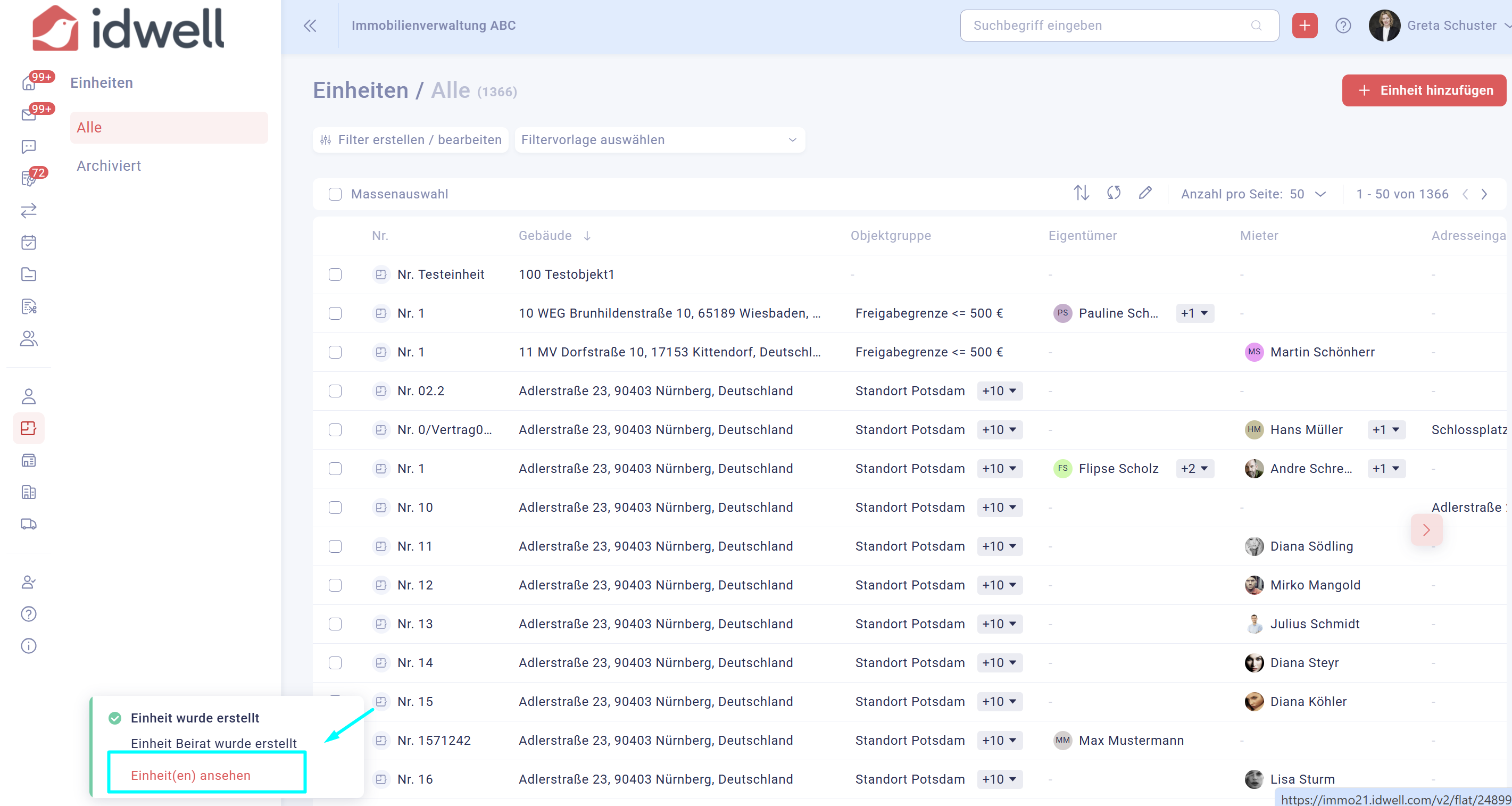Select the Archiviert menu item
The width and height of the screenshot is (1512, 806).
[x=109, y=165]
